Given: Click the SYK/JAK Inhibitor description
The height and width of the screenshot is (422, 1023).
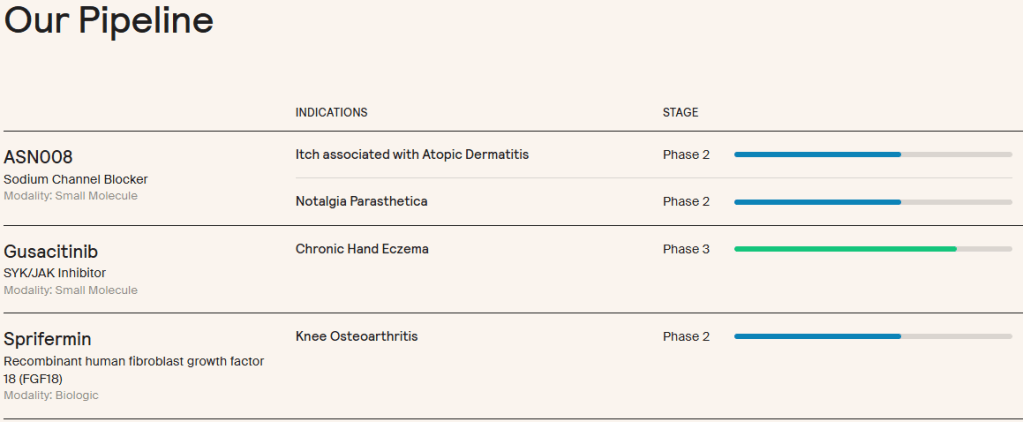Looking at the screenshot, I should [x=55, y=273].
